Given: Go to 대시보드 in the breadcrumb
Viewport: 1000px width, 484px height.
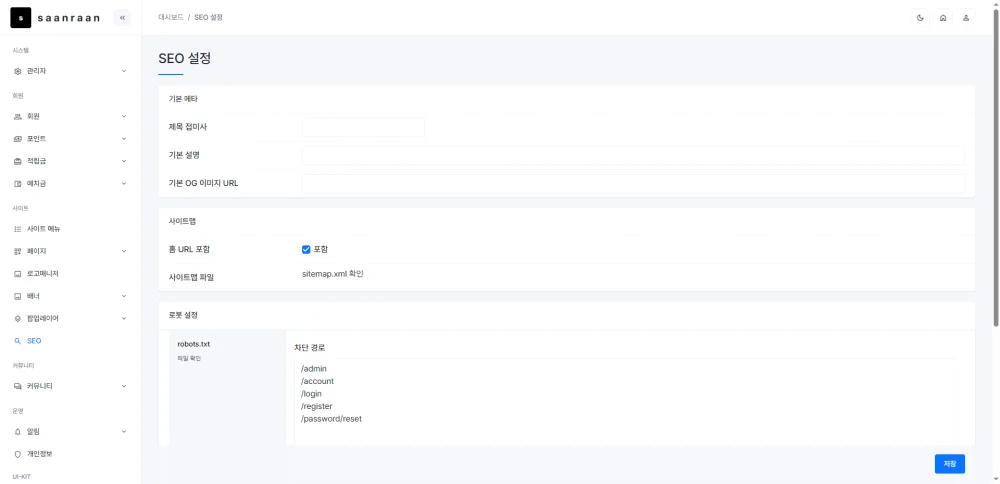Looking at the screenshot, I should pyautogui.click(x=170, y=18).
